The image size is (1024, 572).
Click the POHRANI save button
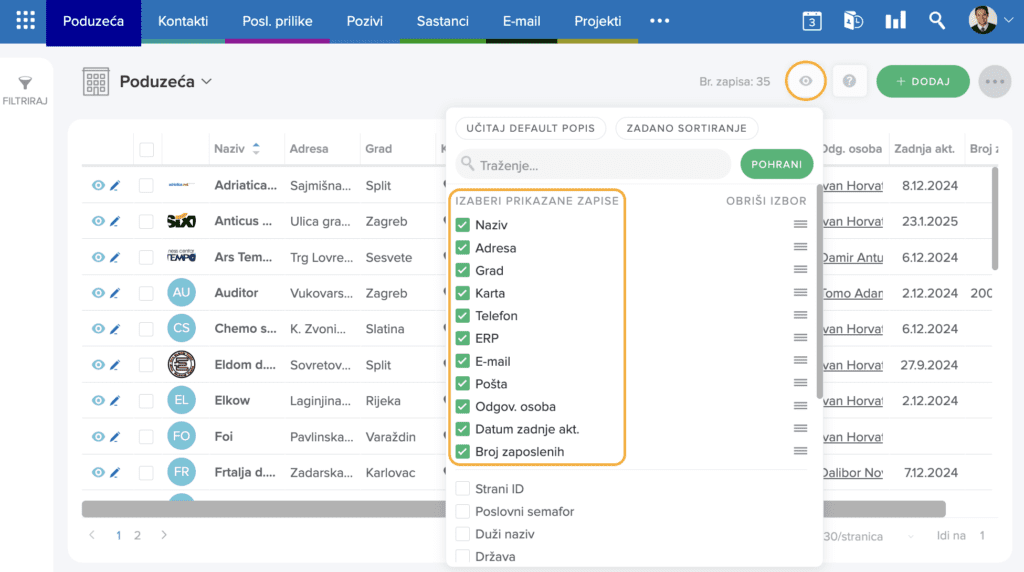[x=776, y=165]
